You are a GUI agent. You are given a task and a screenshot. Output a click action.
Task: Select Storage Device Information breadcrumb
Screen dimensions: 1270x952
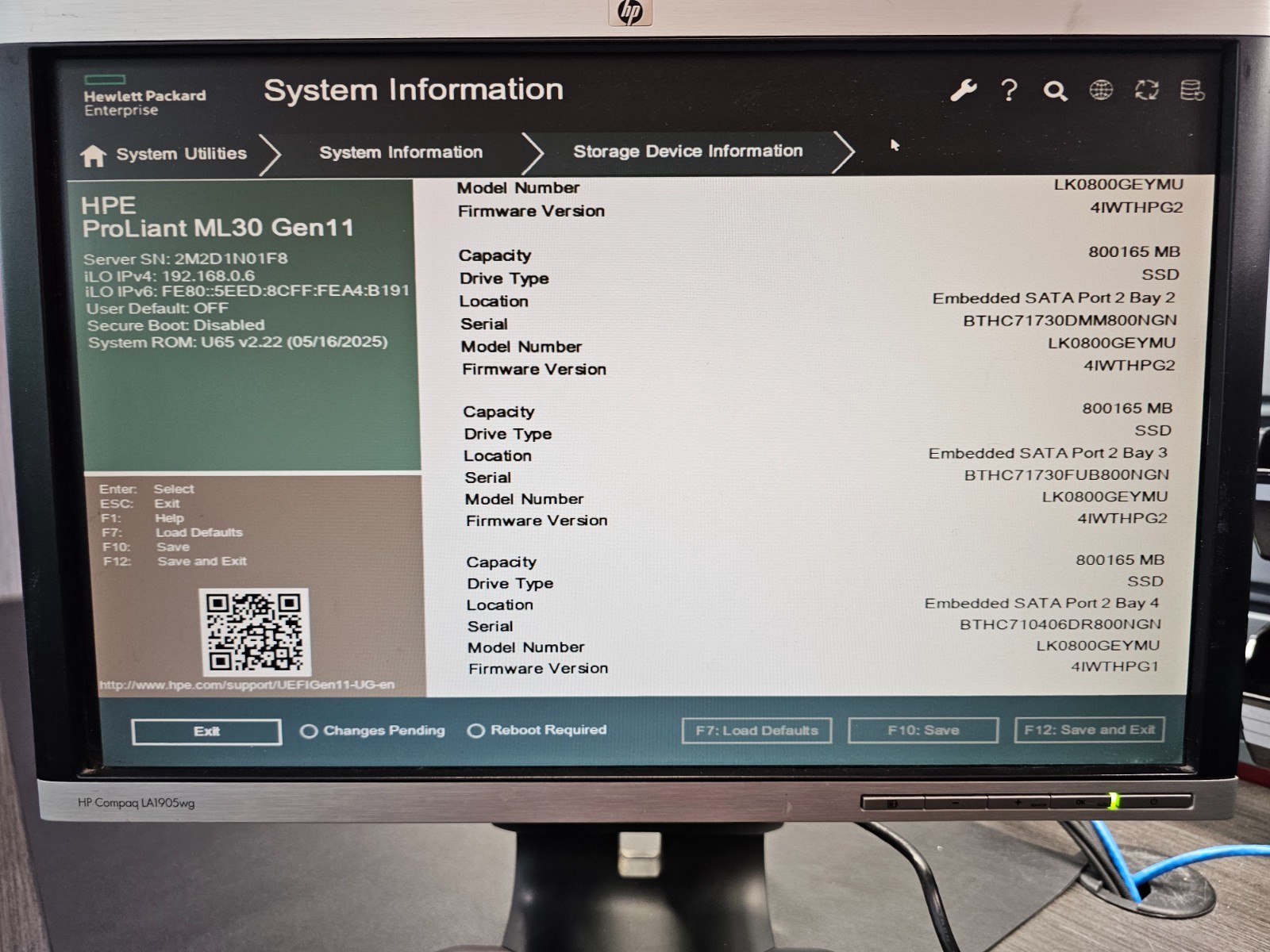tap(688, 151)
